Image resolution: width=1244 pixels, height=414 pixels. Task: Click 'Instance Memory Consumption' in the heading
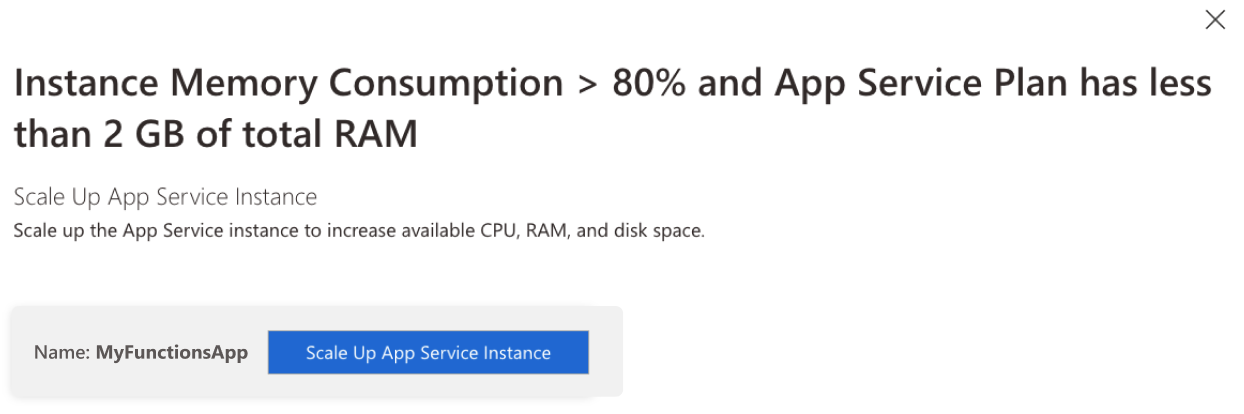[288, 84]
